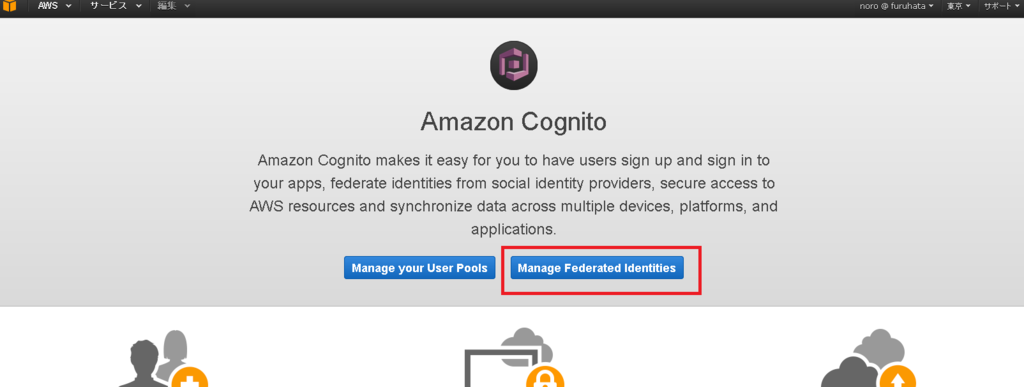Click the orange plus badge on users icon
The image size is (1024, 387).
click(x=191, y=376)
